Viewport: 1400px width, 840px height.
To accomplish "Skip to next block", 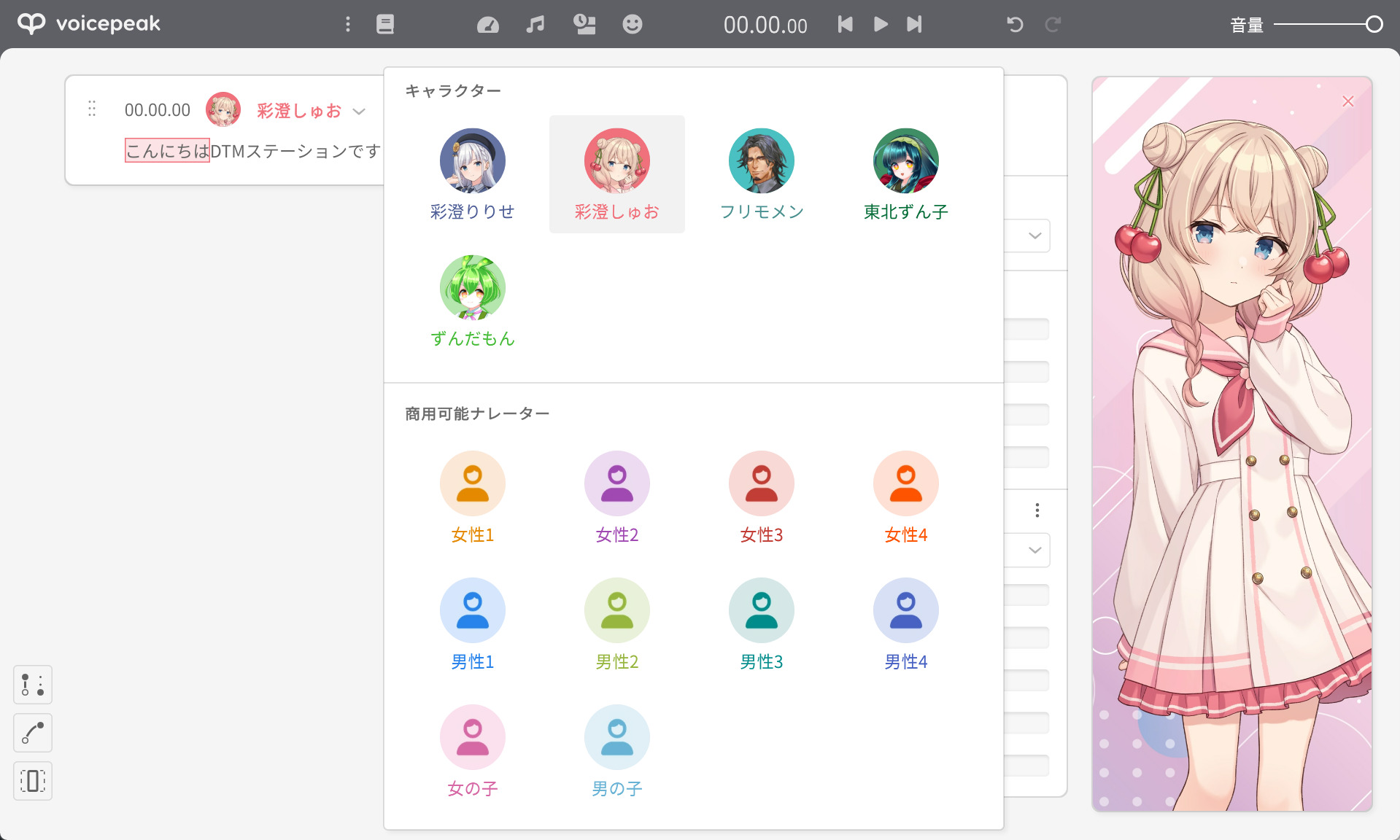I will click(x=914, y=24).
